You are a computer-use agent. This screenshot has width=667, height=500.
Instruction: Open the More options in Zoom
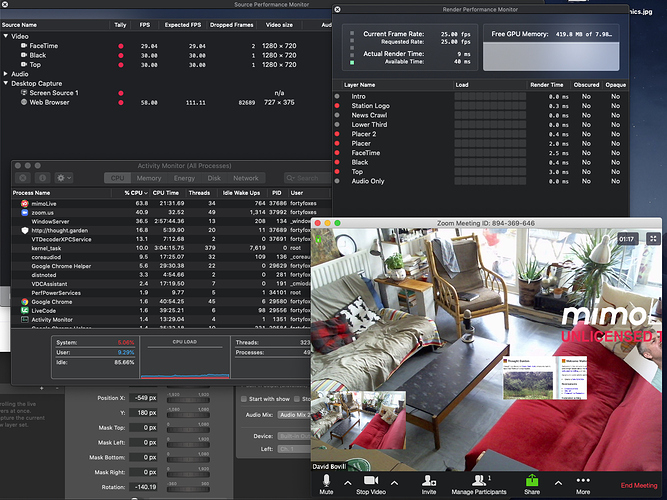[x=583, y=484]
